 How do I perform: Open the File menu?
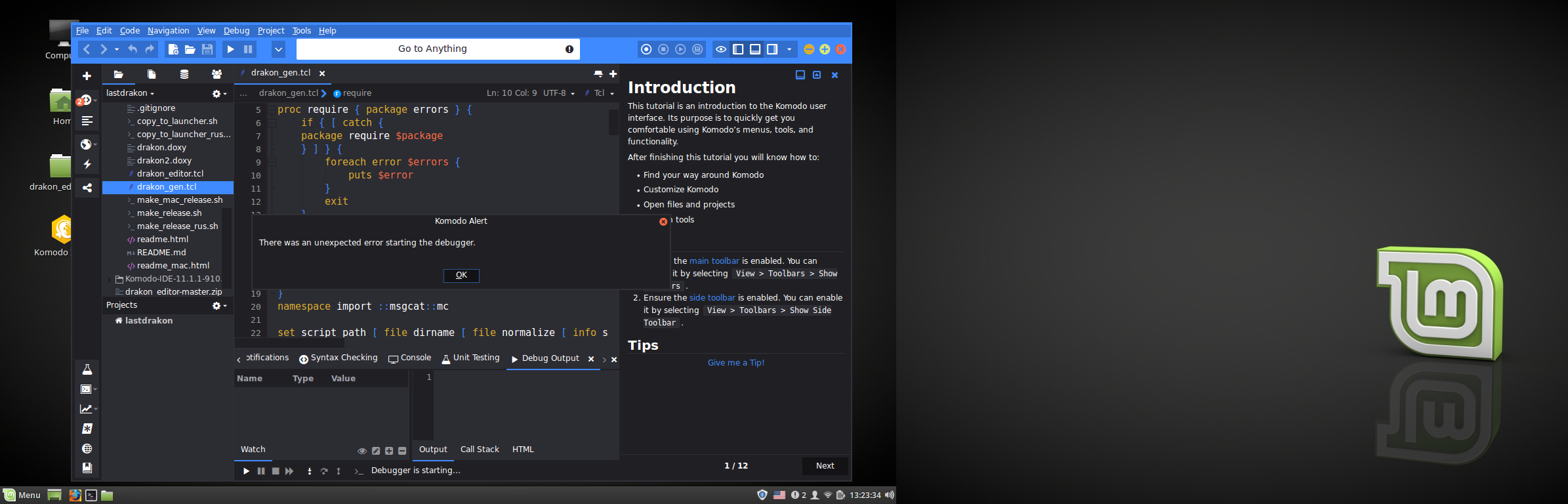pos(82,30)
